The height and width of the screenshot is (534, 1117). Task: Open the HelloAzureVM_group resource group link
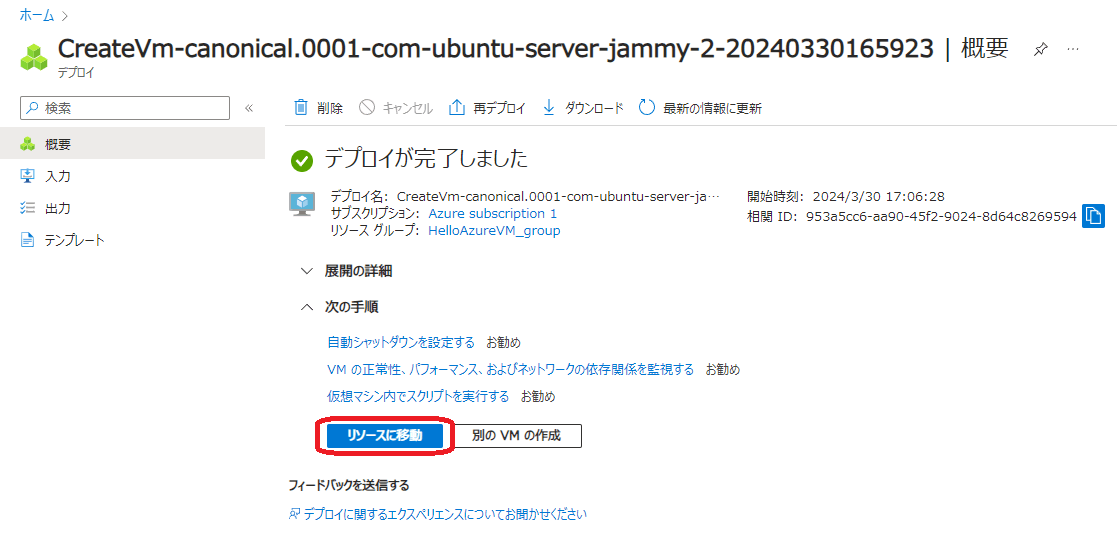[494, 231]
